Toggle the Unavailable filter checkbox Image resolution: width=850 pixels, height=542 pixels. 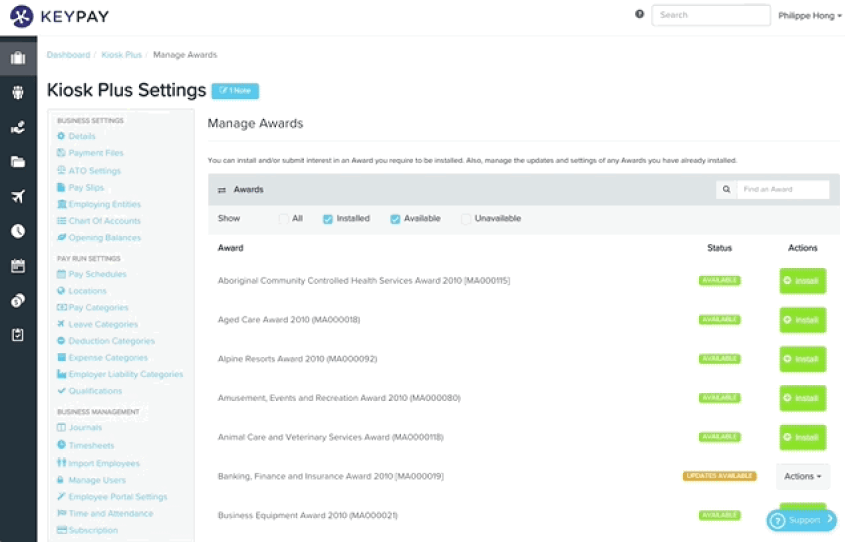pyautogui.click(x=466, y=219)
